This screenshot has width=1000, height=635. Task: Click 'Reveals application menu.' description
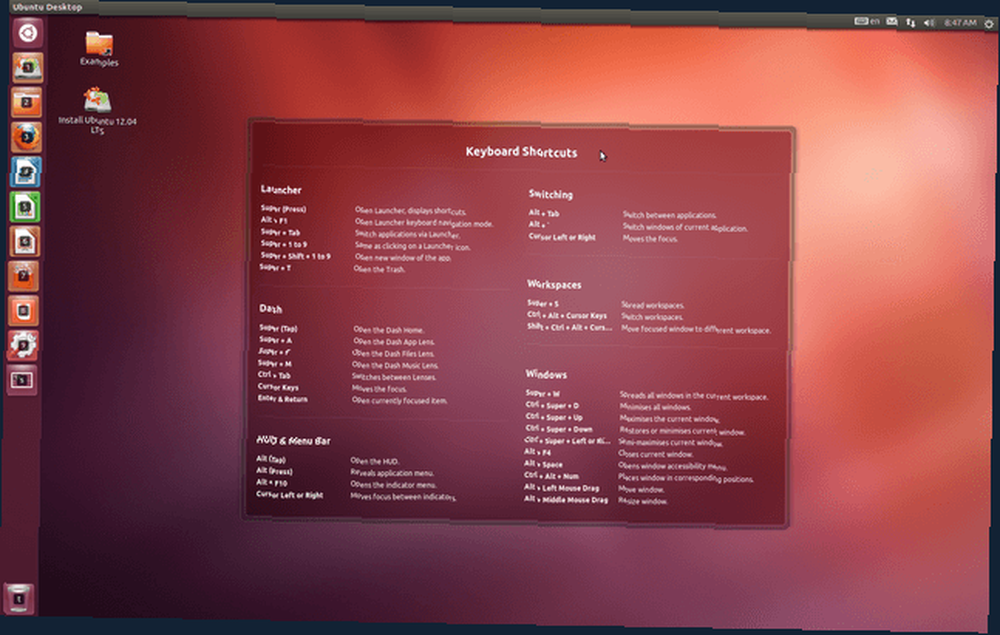click(x=393, y=473)
